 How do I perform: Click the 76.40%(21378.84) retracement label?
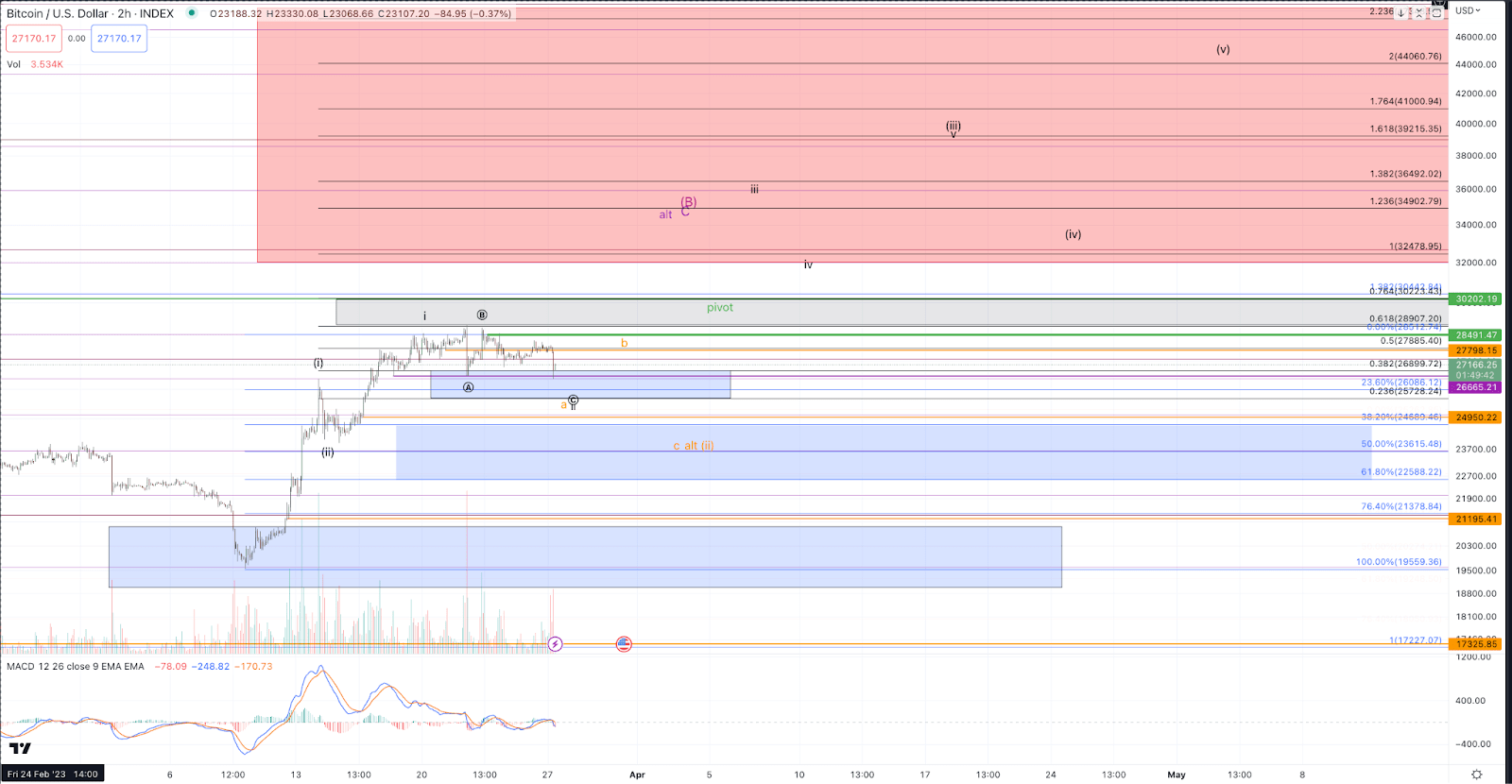1401,506
